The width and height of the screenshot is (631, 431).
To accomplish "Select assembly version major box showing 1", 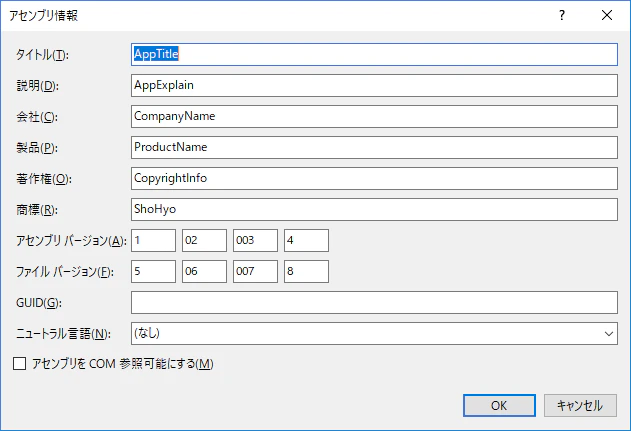I will (x=153, y=240).
